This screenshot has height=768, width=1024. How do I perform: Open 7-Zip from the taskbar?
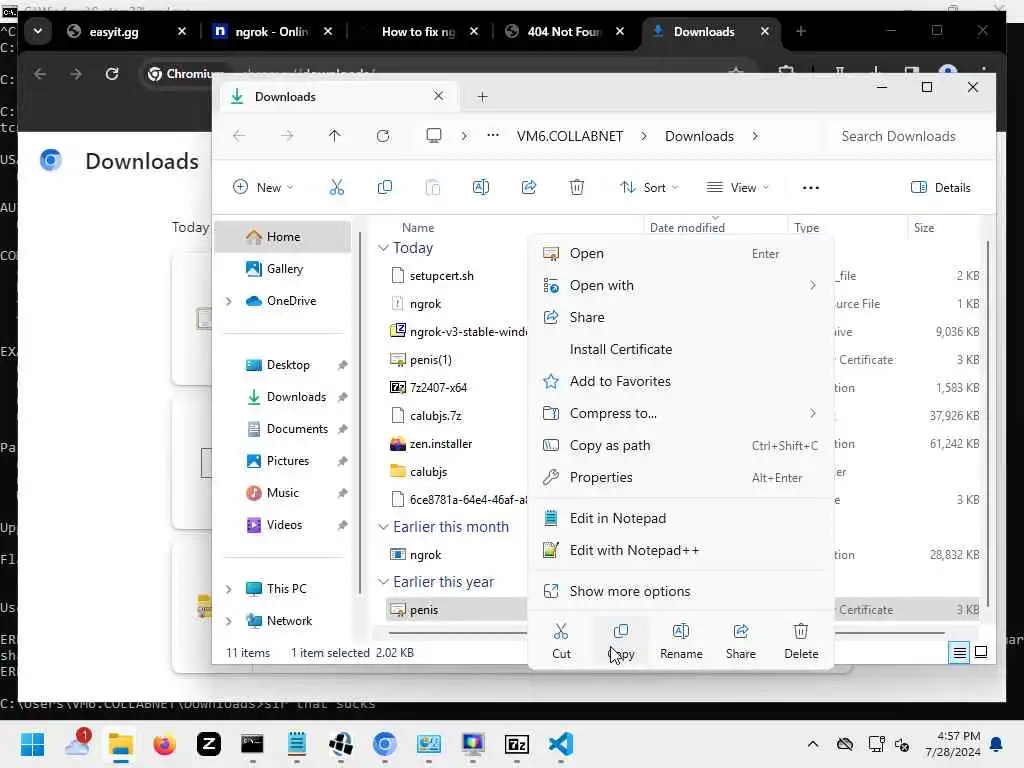coord(517,744)
